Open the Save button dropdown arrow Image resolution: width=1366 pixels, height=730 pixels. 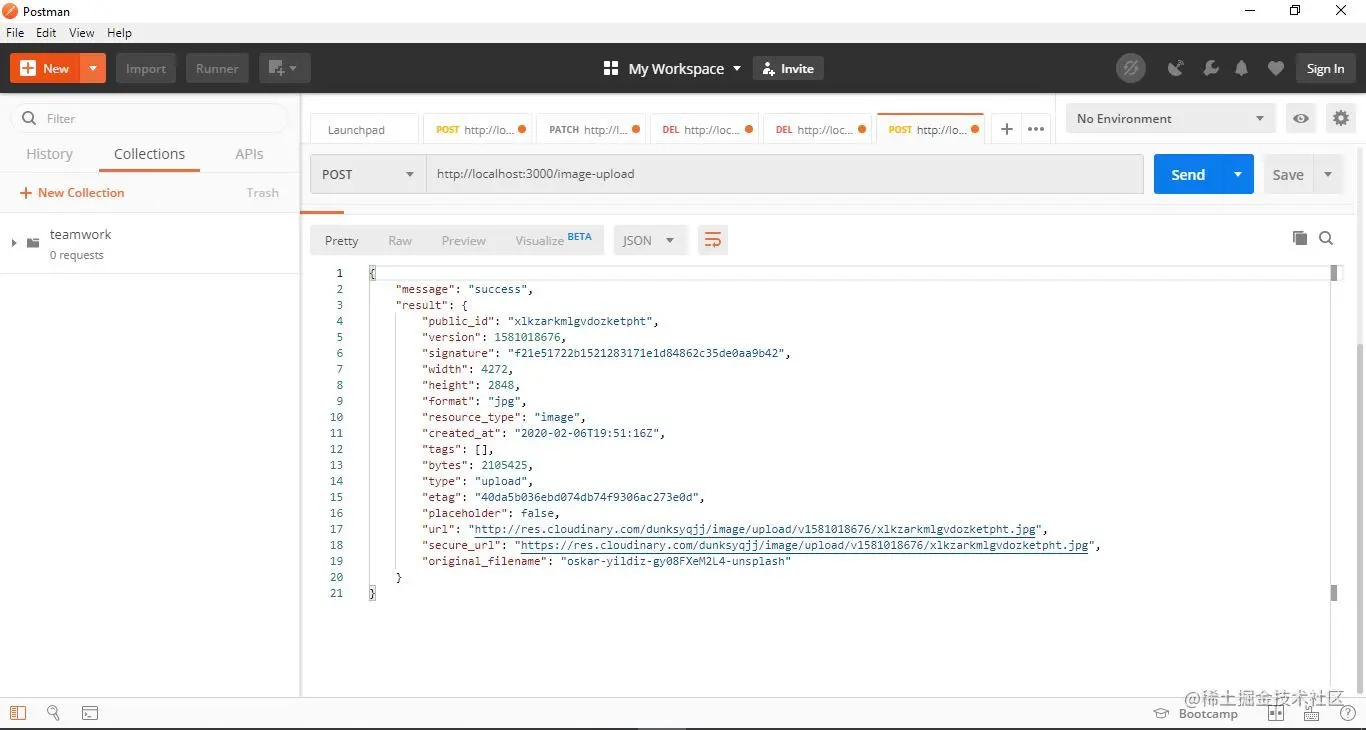1328,174
